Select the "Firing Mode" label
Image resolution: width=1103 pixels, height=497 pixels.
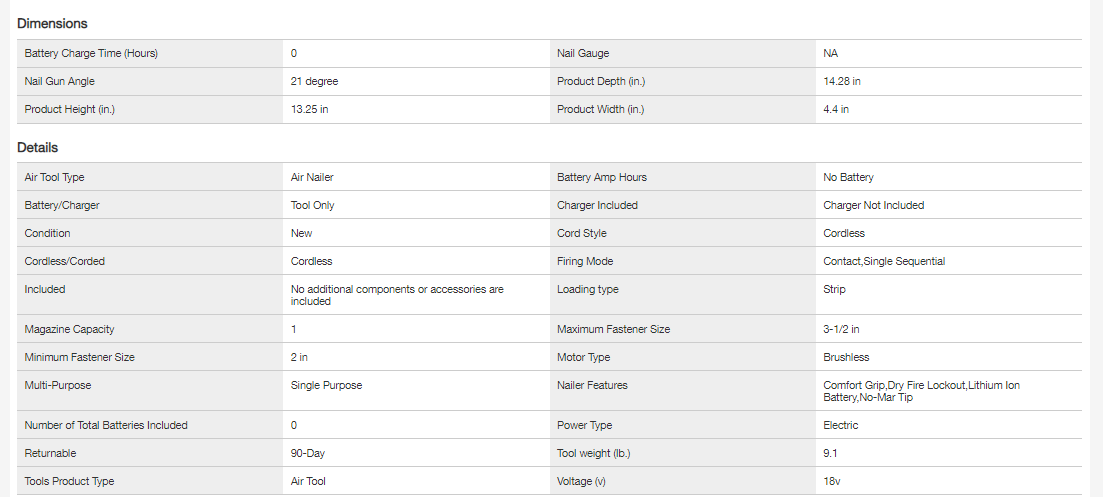[x=585, y=261]
